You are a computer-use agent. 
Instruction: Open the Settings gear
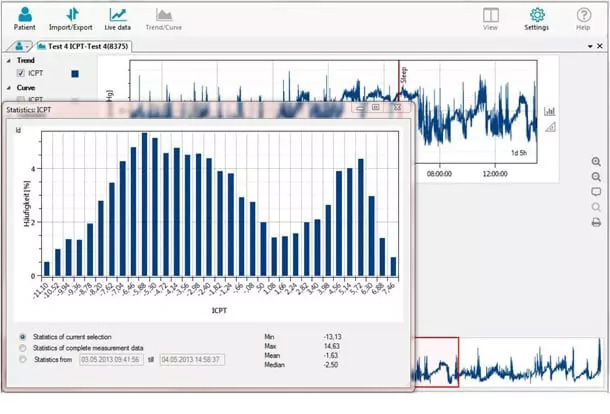tap(536, 19)
